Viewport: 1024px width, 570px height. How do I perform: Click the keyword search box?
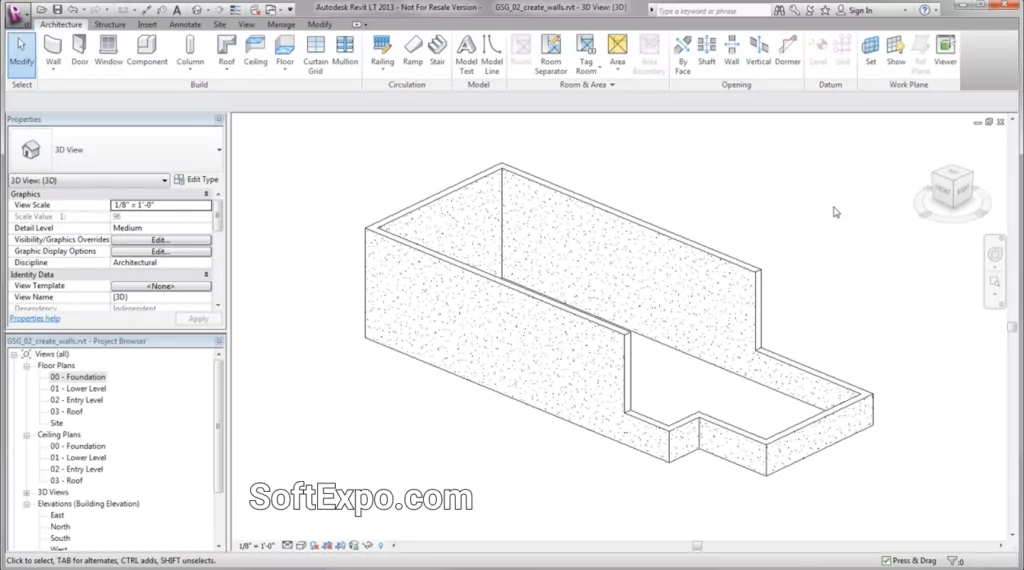coord(713,11)
